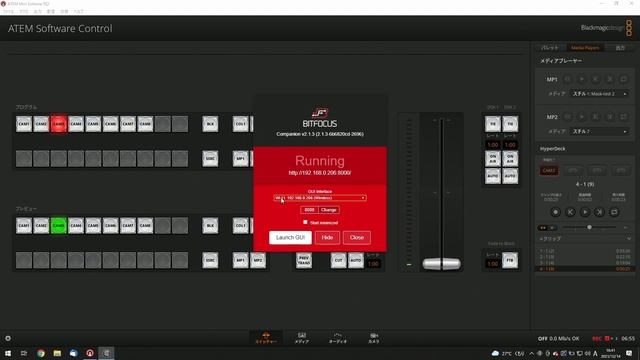Select CAM5 on the Preview row
The width and height of the screenshot is (640, 360).
pyautogui.click(x=93, y=226)
